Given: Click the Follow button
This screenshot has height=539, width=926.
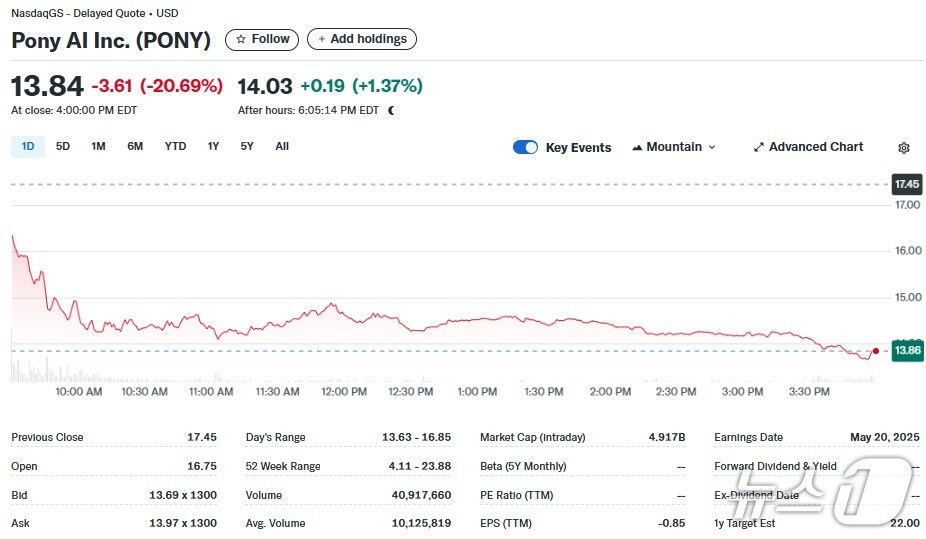Looking at the screenshot, I should (x=262, y=39).
